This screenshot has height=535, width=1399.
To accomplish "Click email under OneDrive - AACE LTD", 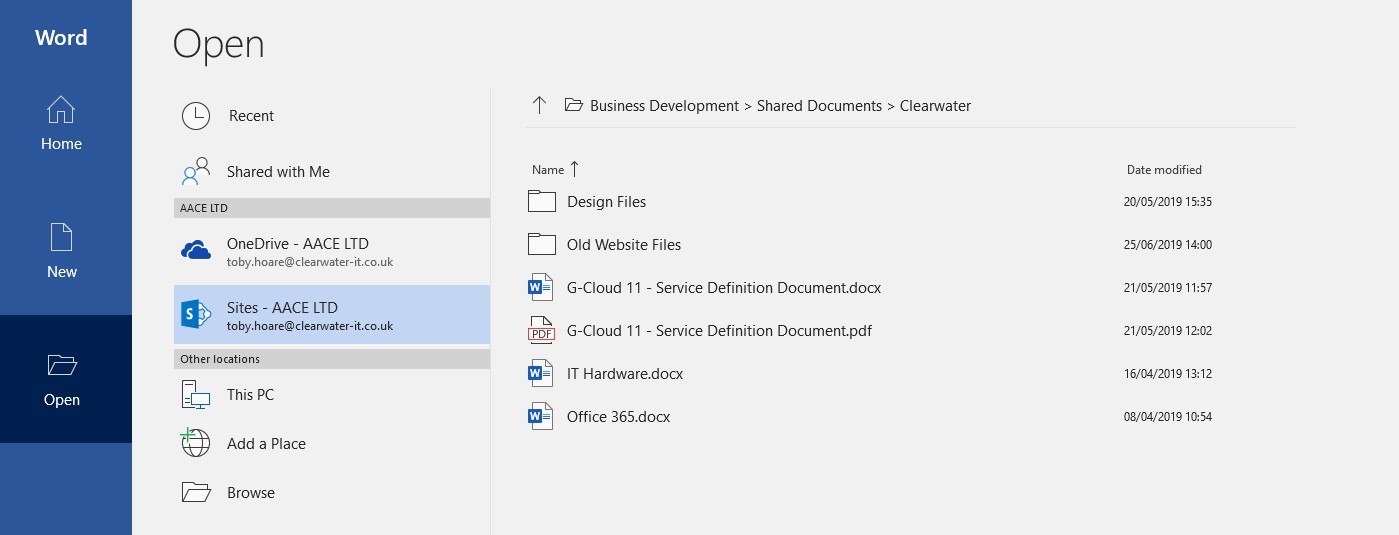I will (x=310, y=262).
